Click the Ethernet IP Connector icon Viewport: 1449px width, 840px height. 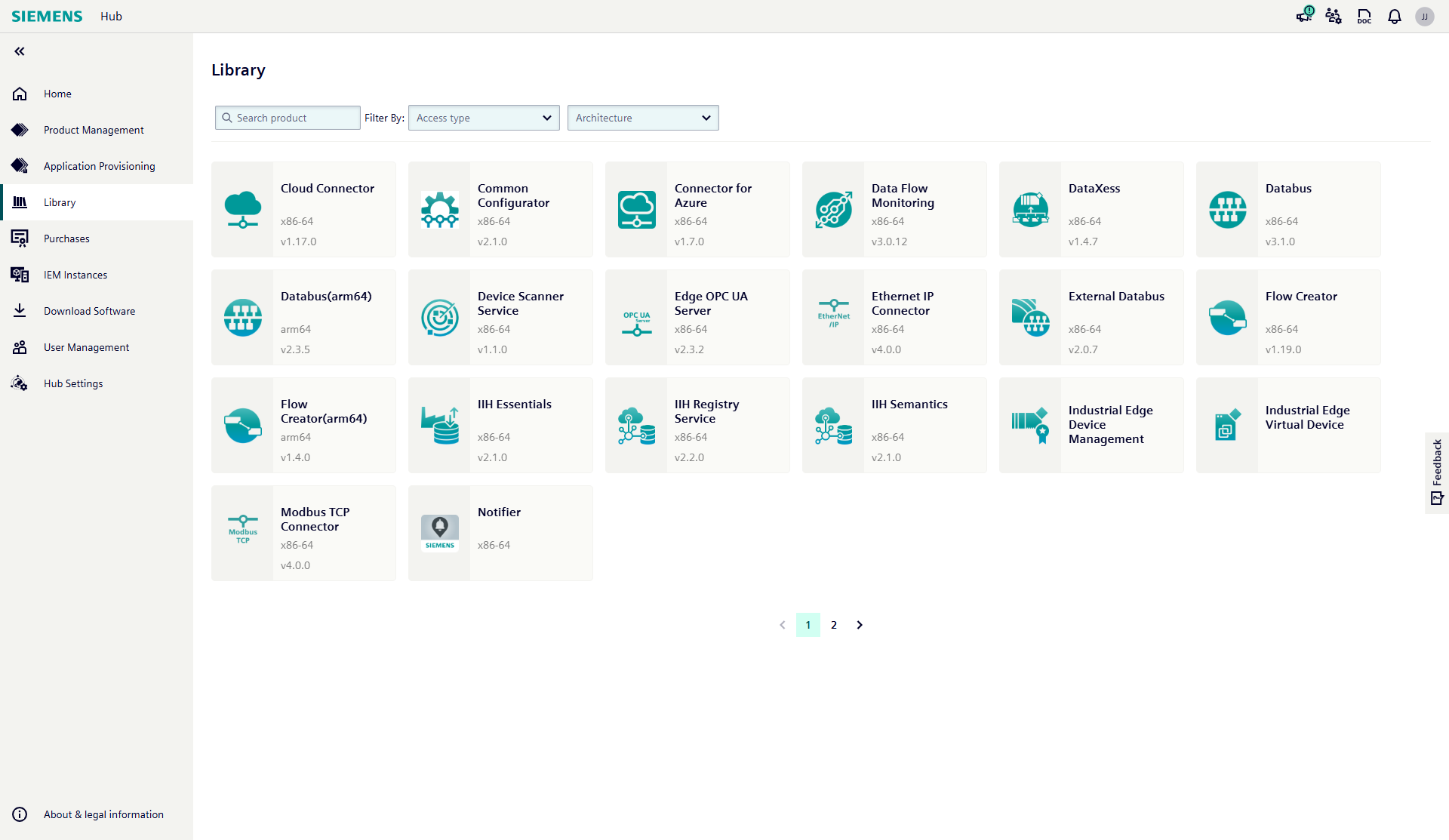pyautogui.click(x=834, y=314)
